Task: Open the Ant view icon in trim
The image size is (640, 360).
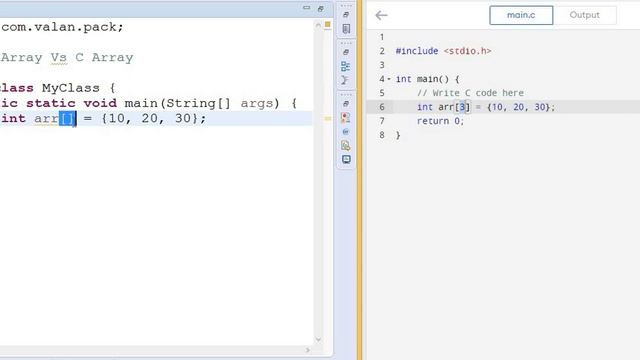Action: pos(345,80)
